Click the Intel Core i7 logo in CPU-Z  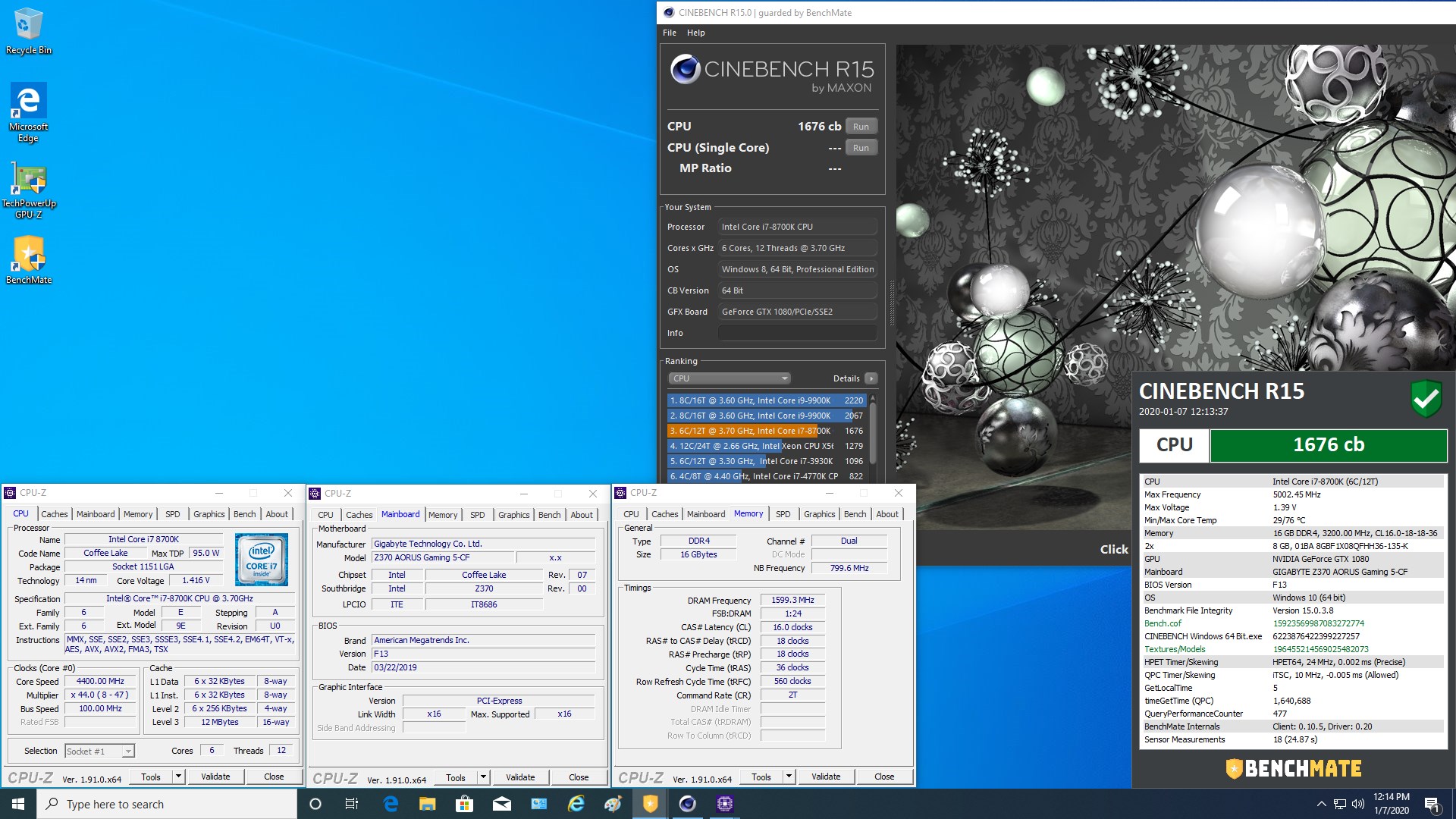tap(261, 560)
